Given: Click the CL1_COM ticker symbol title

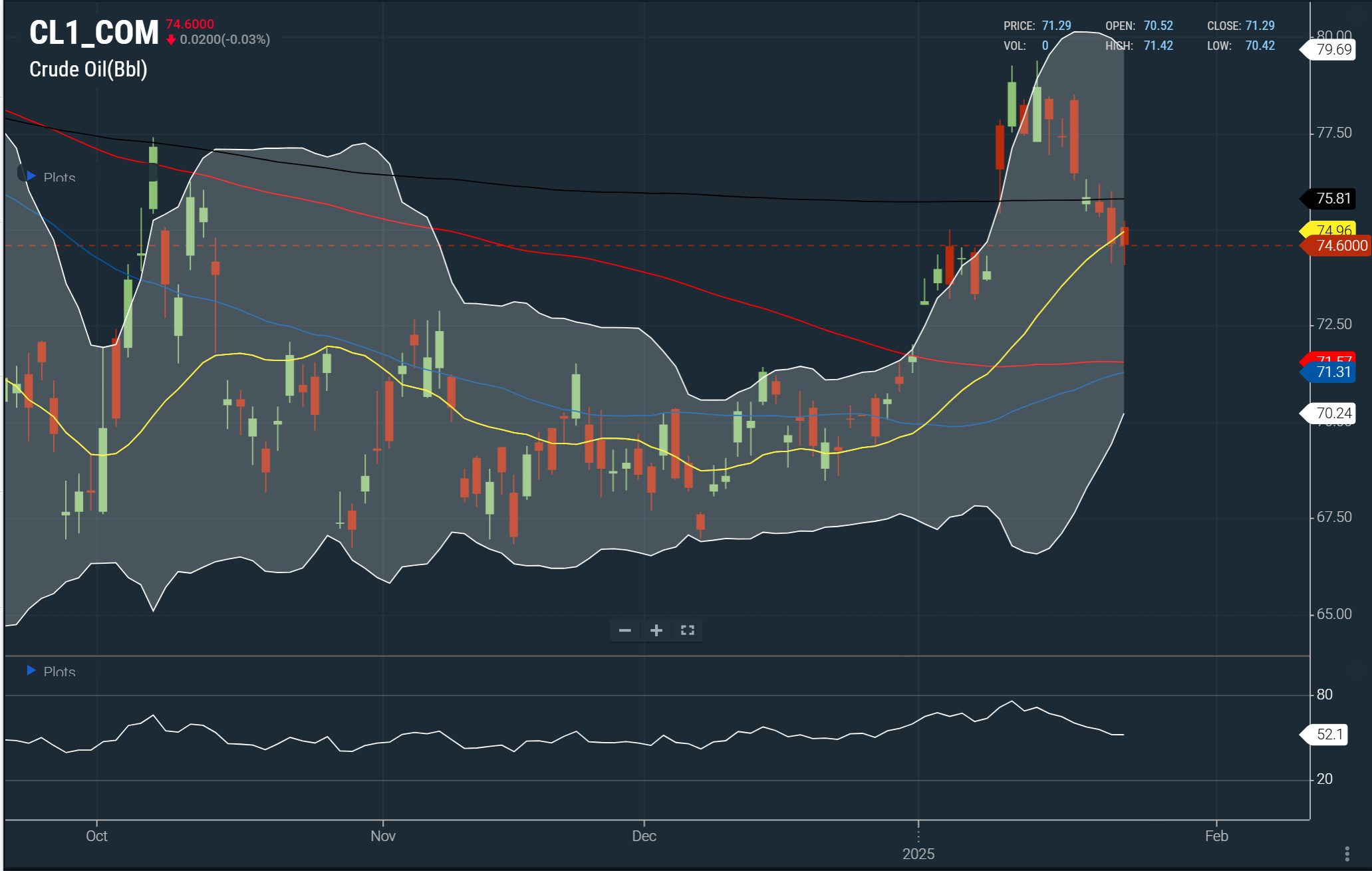Looking at the screenshot, I should [x=94, y=33].
